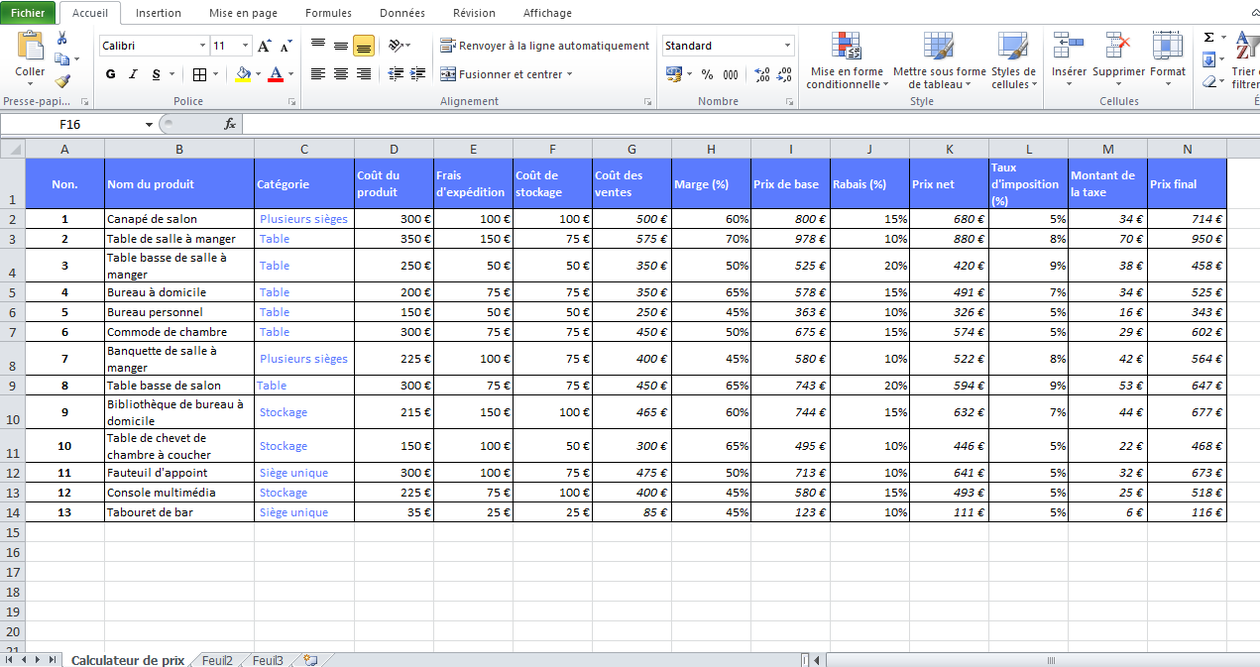Open the Fichier tab
This screenshot has height=667, width=1260.
(28, 13)
